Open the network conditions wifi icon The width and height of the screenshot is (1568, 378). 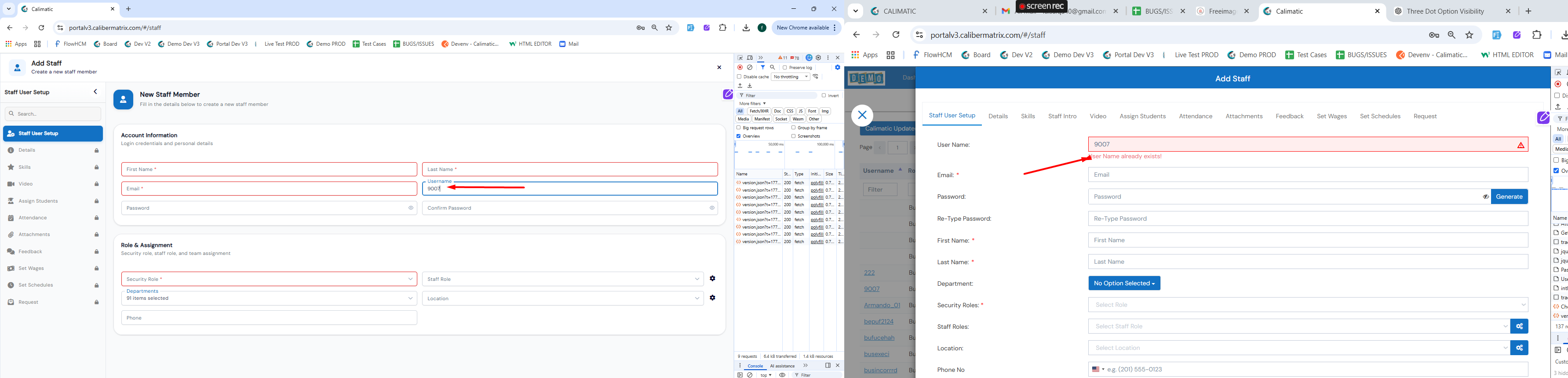pos(816,76)
